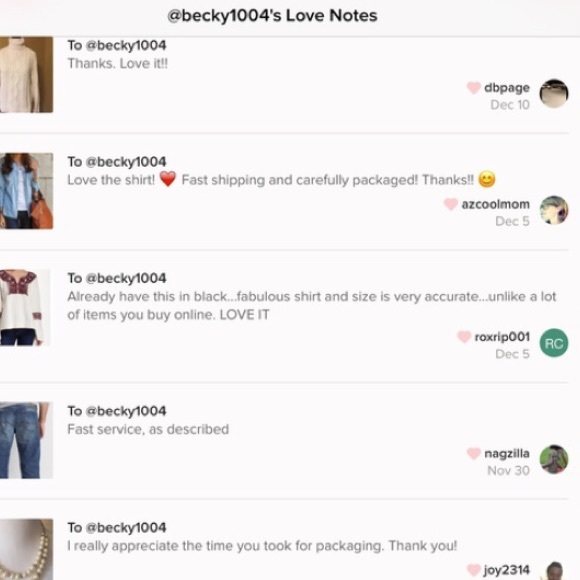Open azcoolmom's profile avatar
This screenshot has height=580, width=580.
pos(554,210)
